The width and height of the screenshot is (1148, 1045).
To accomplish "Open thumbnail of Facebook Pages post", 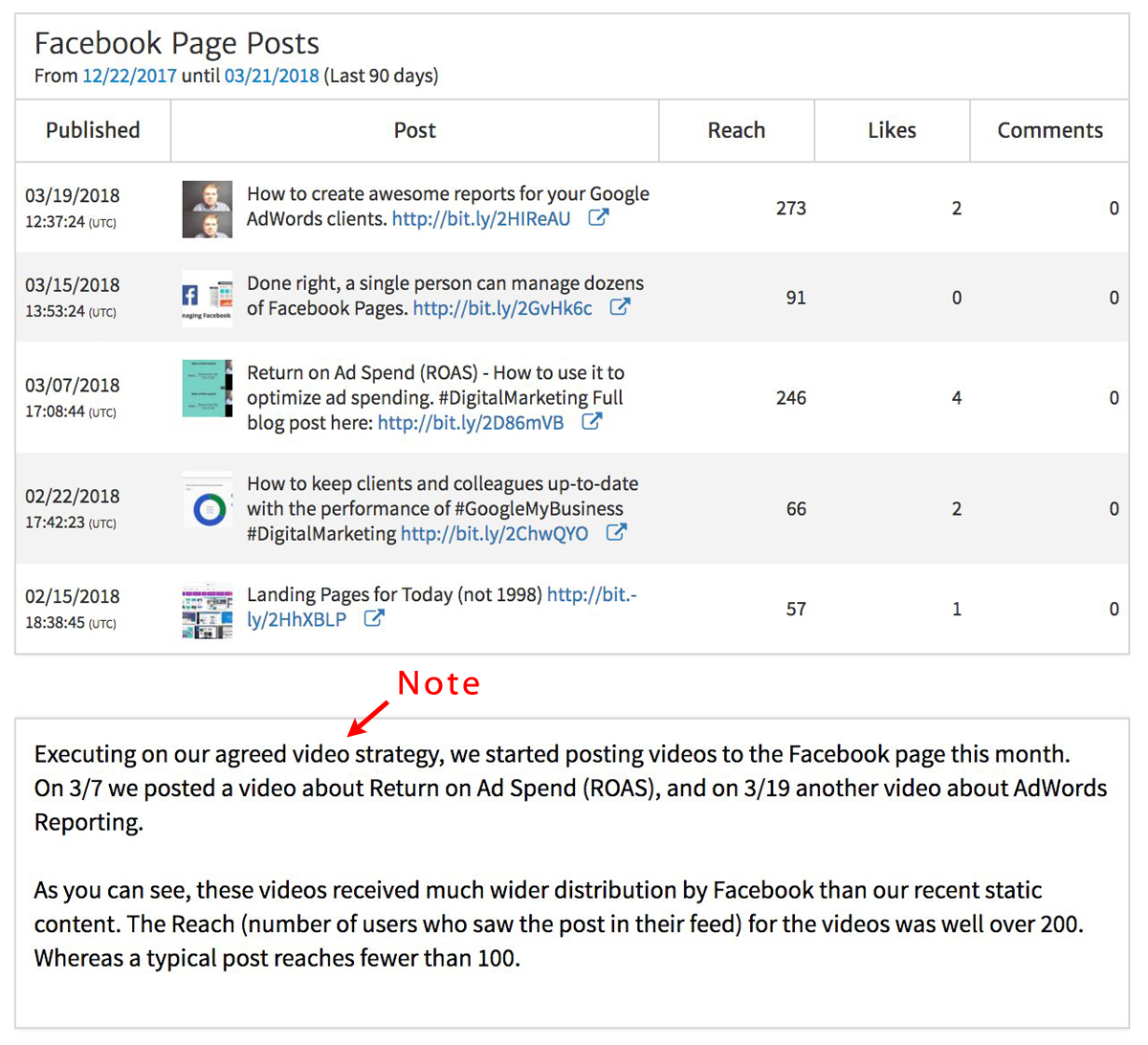I will click(207, 299).
